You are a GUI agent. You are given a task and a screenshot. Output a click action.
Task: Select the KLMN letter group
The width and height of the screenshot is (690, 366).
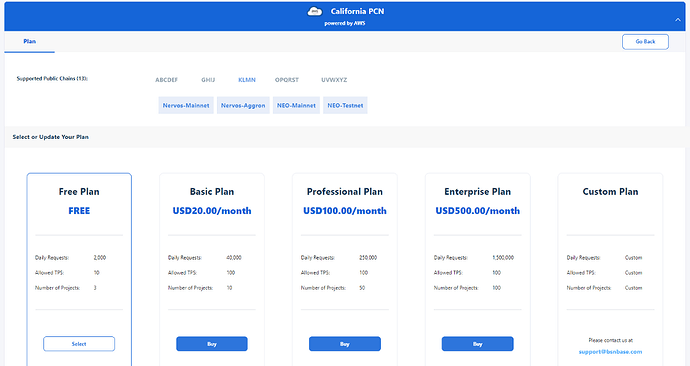[x=247, y=80]
